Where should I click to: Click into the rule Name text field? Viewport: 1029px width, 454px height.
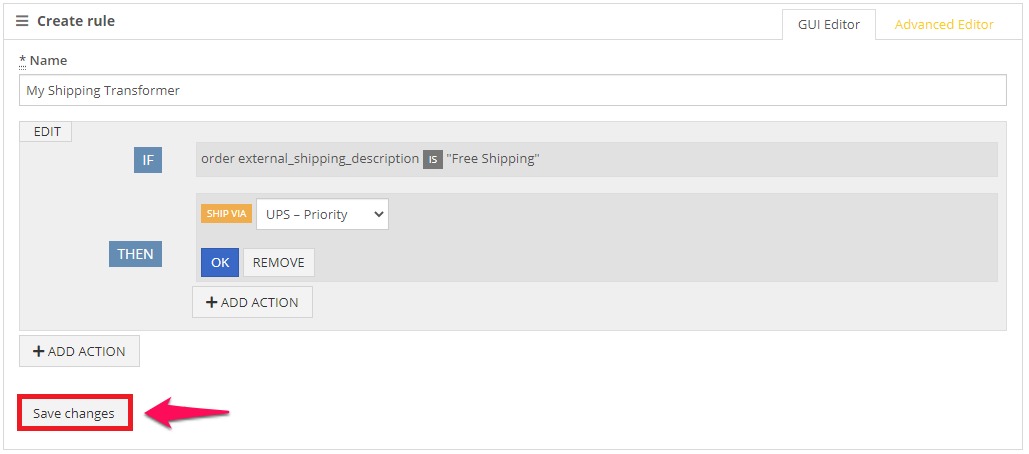513,91
